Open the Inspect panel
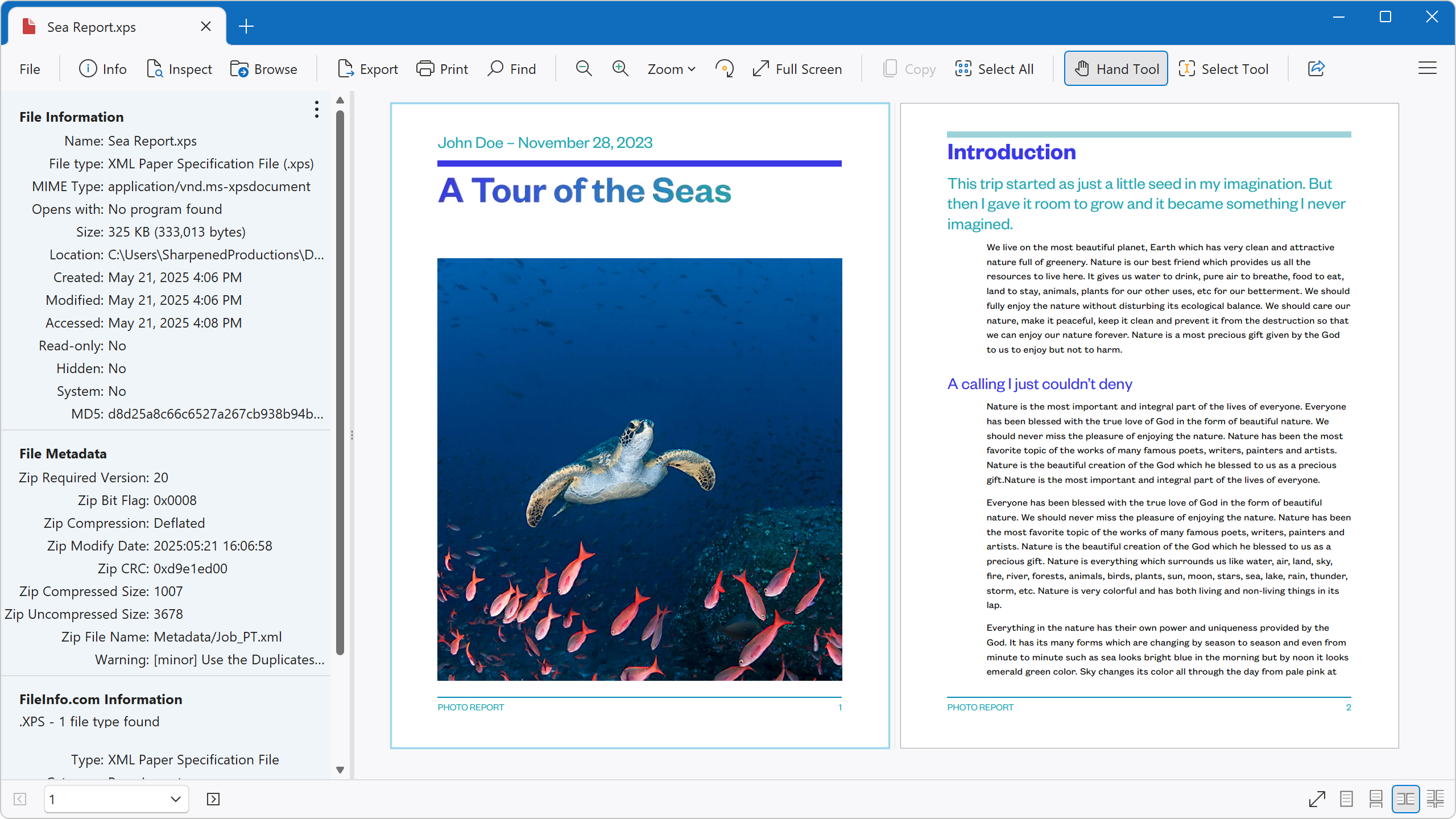Viewport: 1456px width, 819px height. point(179,68)
